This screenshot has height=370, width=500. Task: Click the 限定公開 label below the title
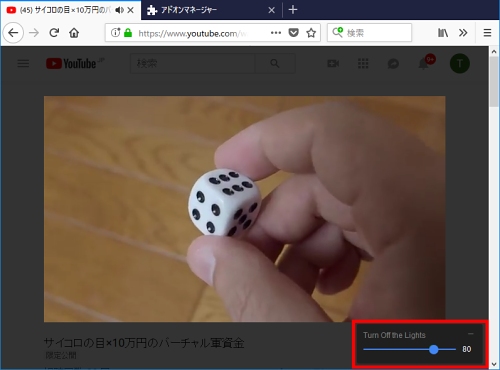[x=61, y=355]
